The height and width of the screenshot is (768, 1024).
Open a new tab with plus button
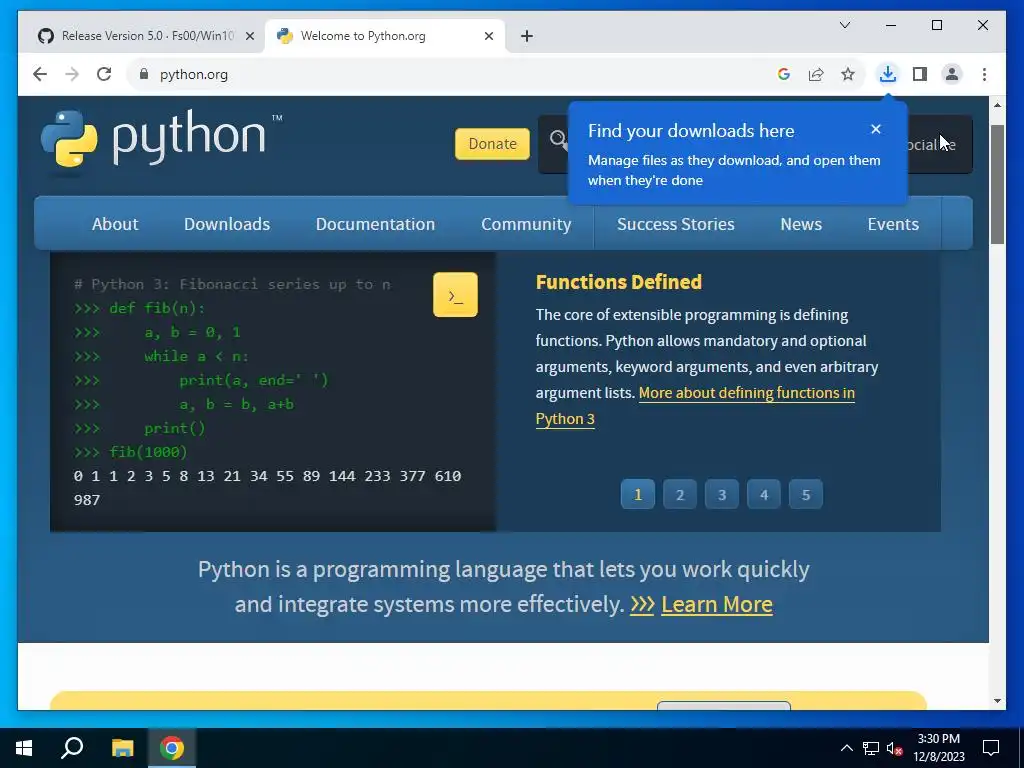coord(527,36)
